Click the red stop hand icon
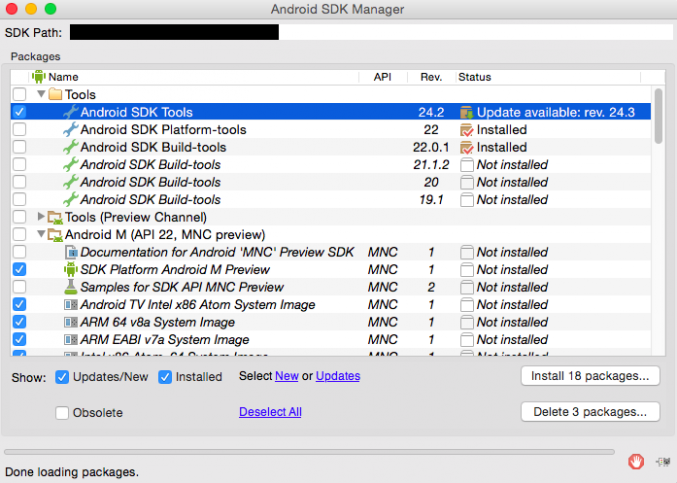Screen dimensions: 677x483 636,461
